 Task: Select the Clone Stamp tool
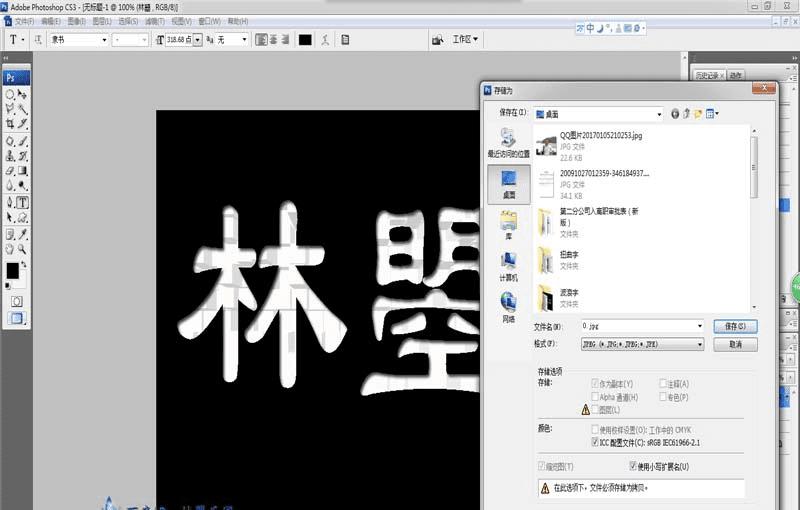tap(10, 156)
